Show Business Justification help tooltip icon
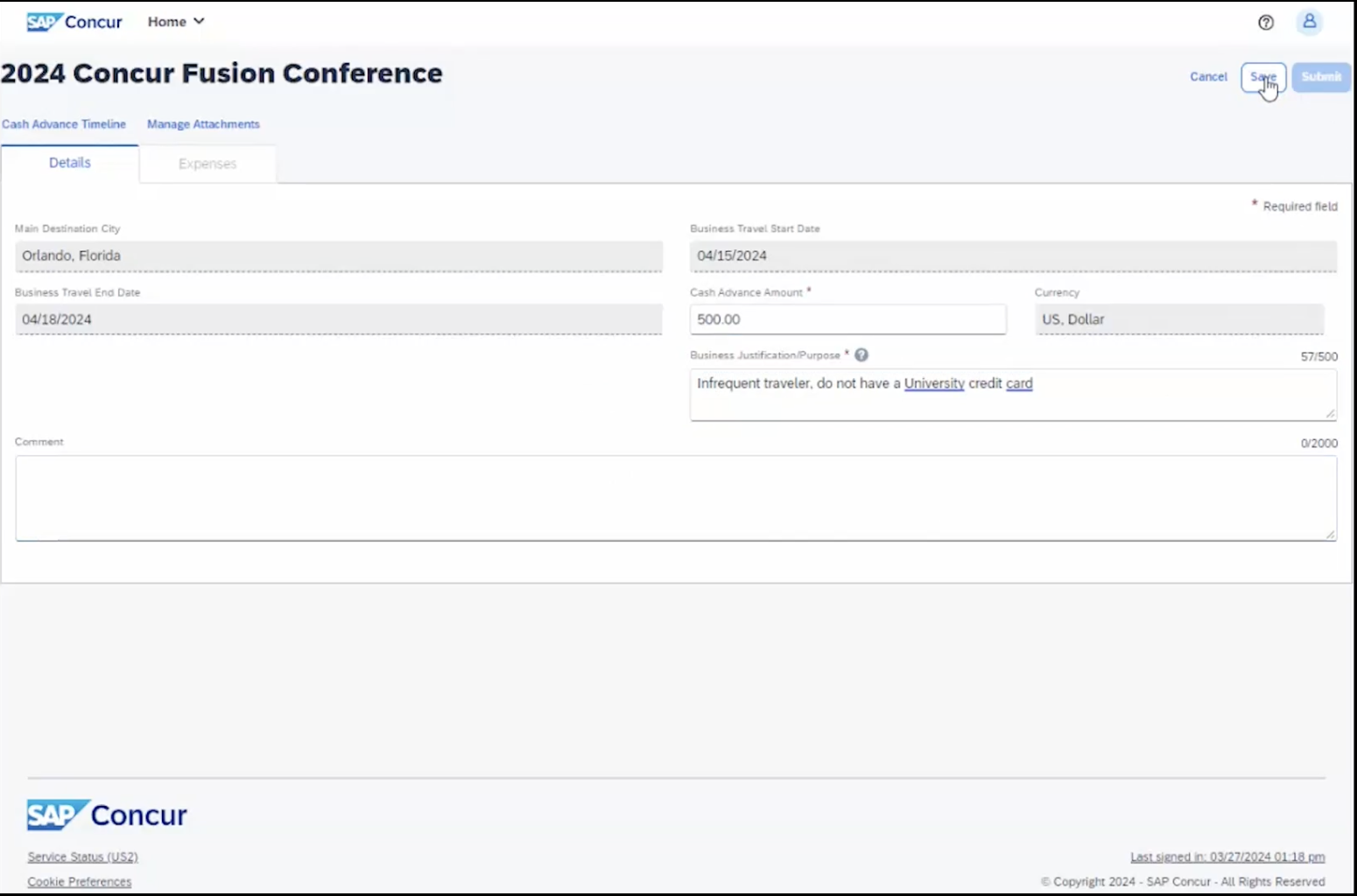This screenshot has height=896, width=1357. [x=861, y=355]
